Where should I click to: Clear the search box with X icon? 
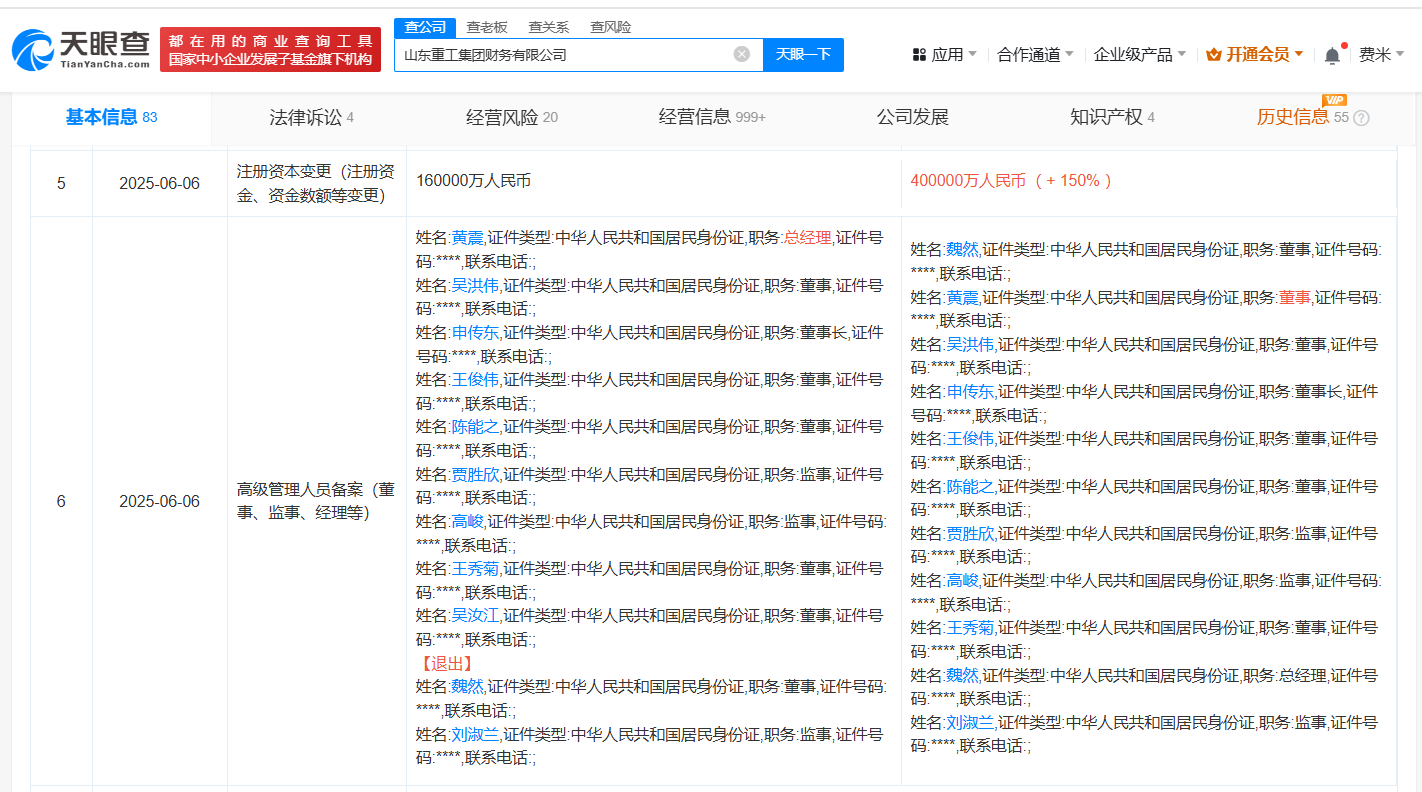click(741, 54)
